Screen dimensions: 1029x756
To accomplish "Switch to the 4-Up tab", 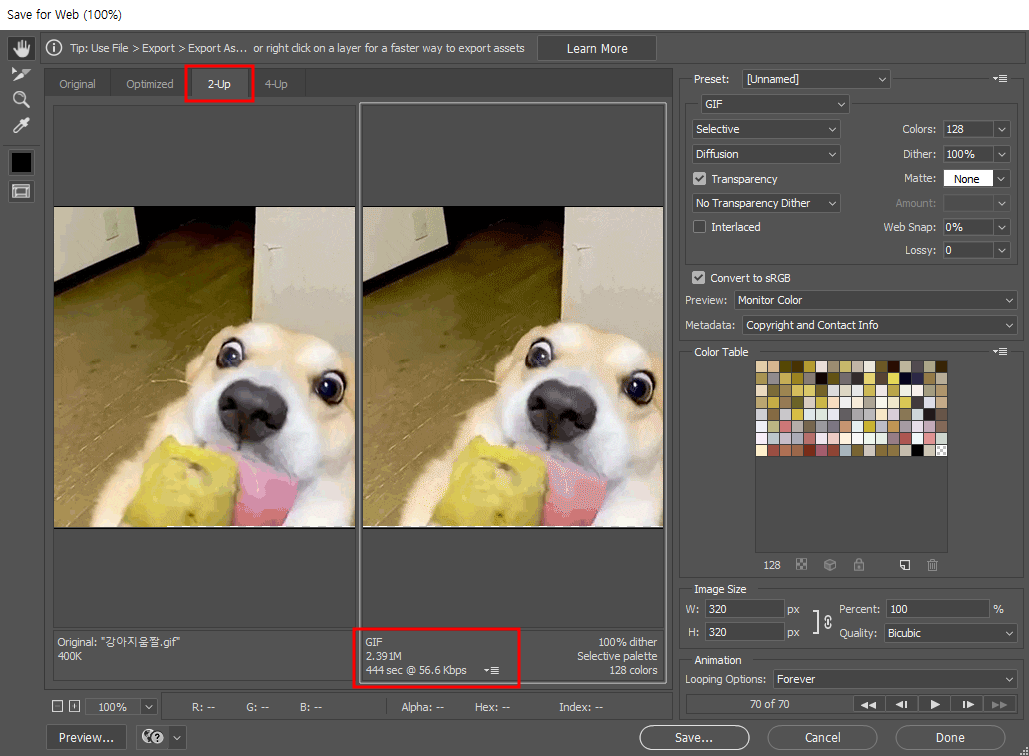I will [x=276, y=84].
